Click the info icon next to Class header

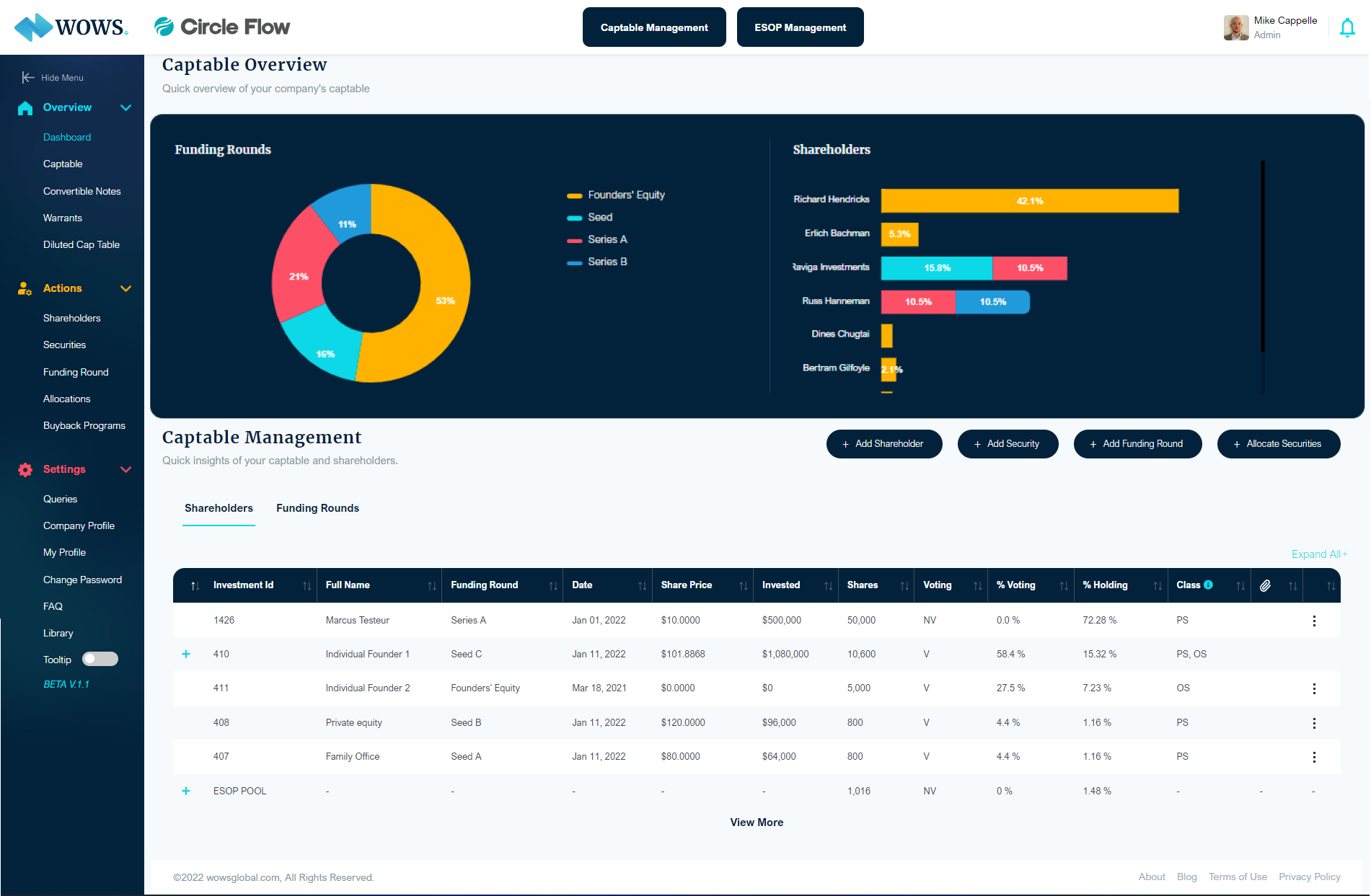point(1209,585)
